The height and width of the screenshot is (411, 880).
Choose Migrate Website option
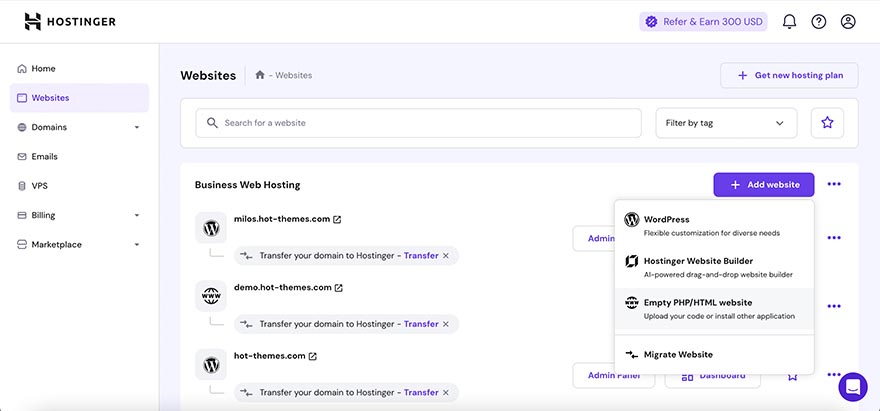click(x=714, y=355)
